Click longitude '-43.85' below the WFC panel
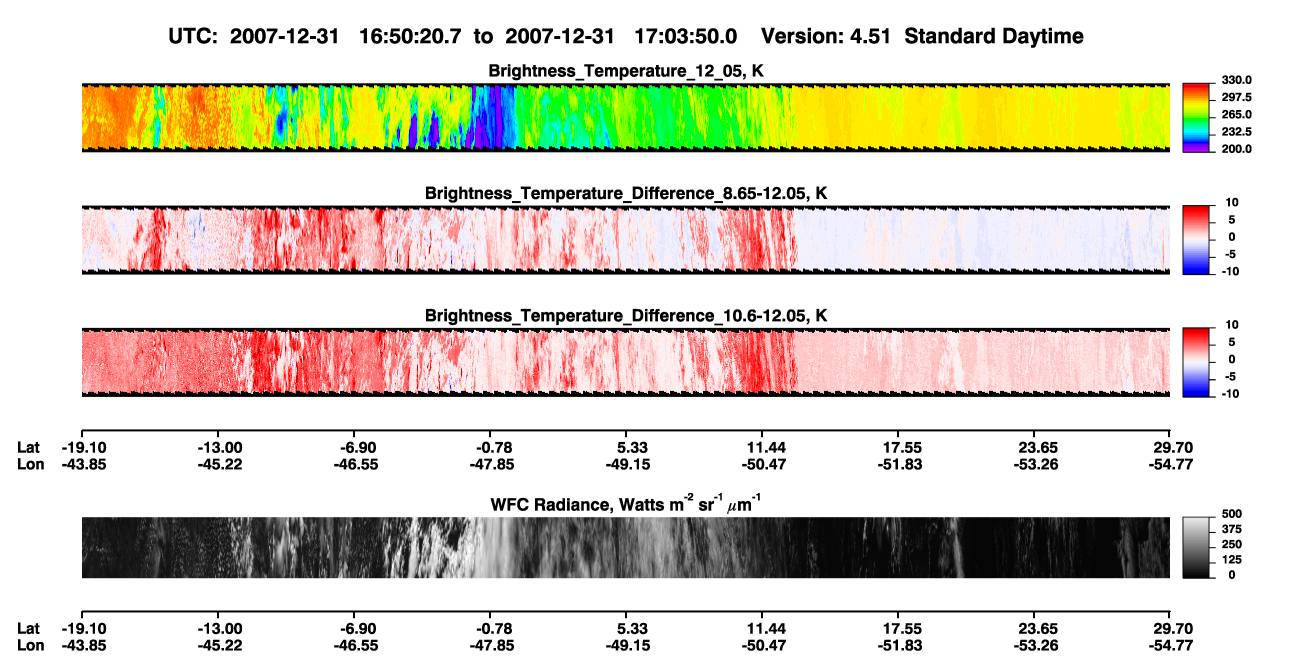This screenshot has height=667, width=1300. [82, 645]
